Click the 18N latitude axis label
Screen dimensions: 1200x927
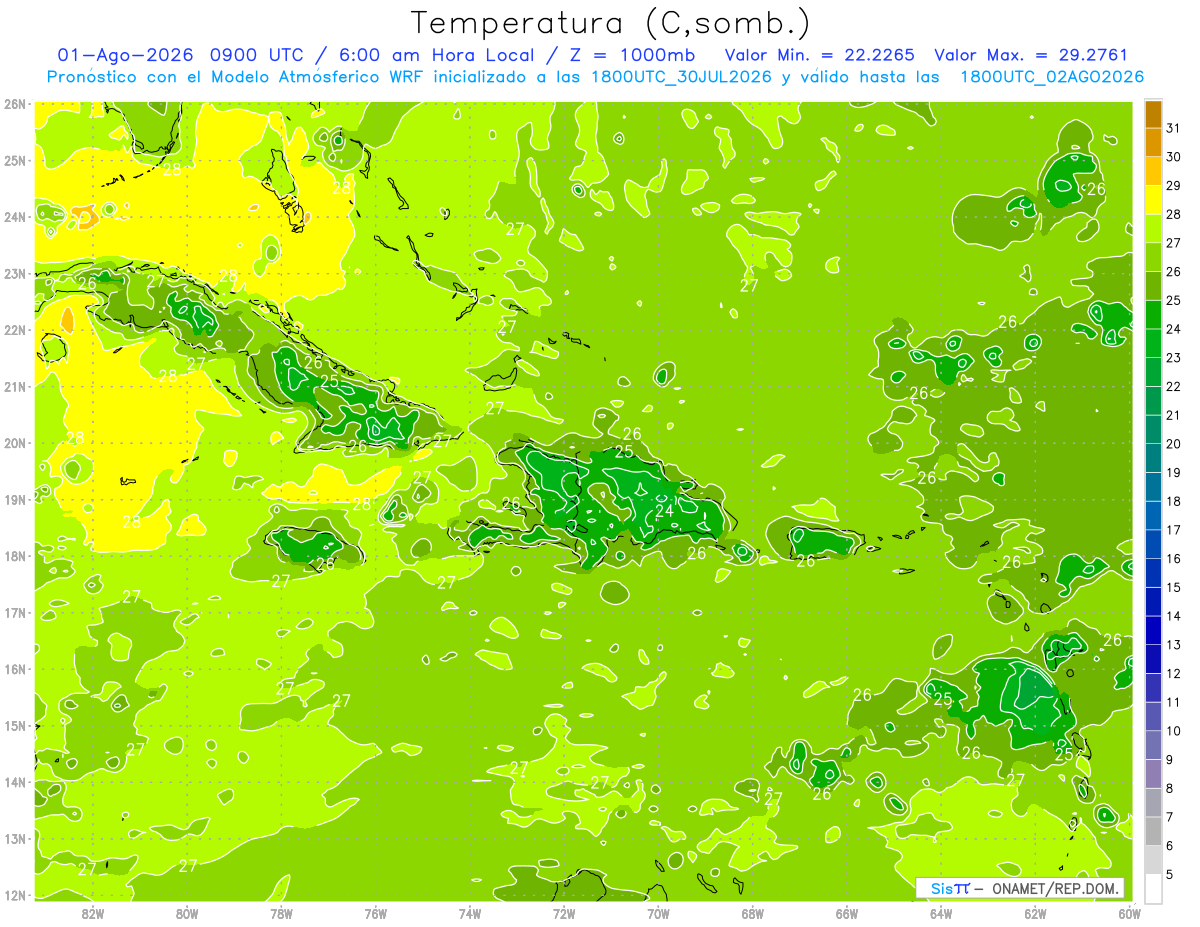(x=15, y=556)
